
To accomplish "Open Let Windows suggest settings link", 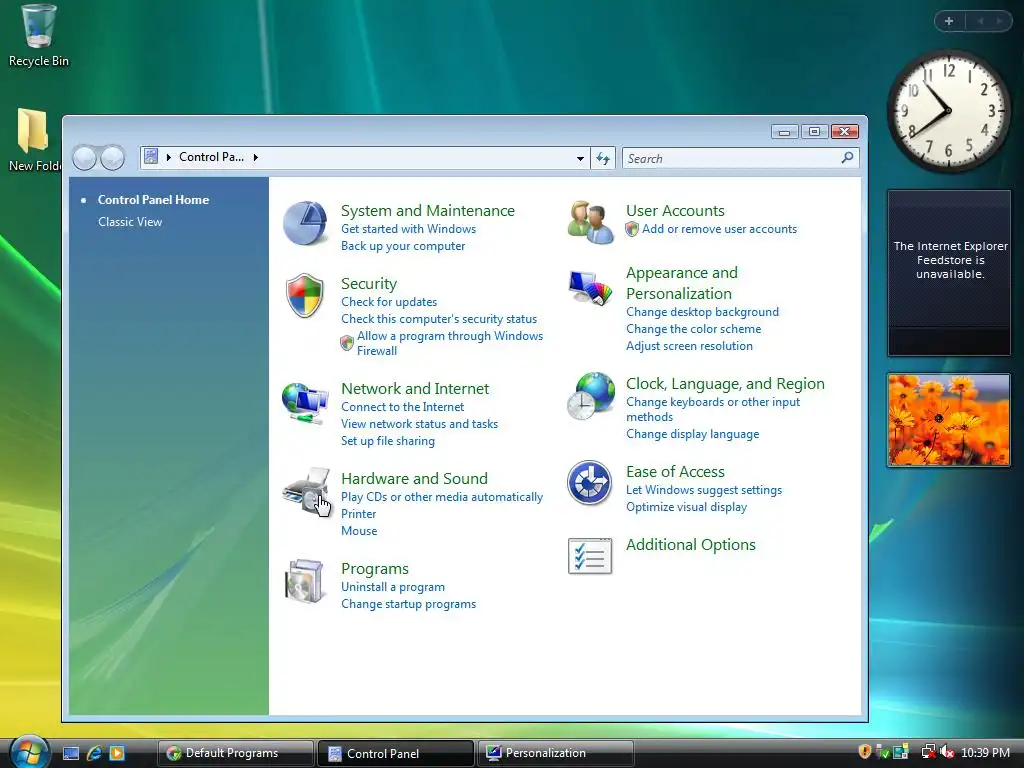I will pos(703,490).
